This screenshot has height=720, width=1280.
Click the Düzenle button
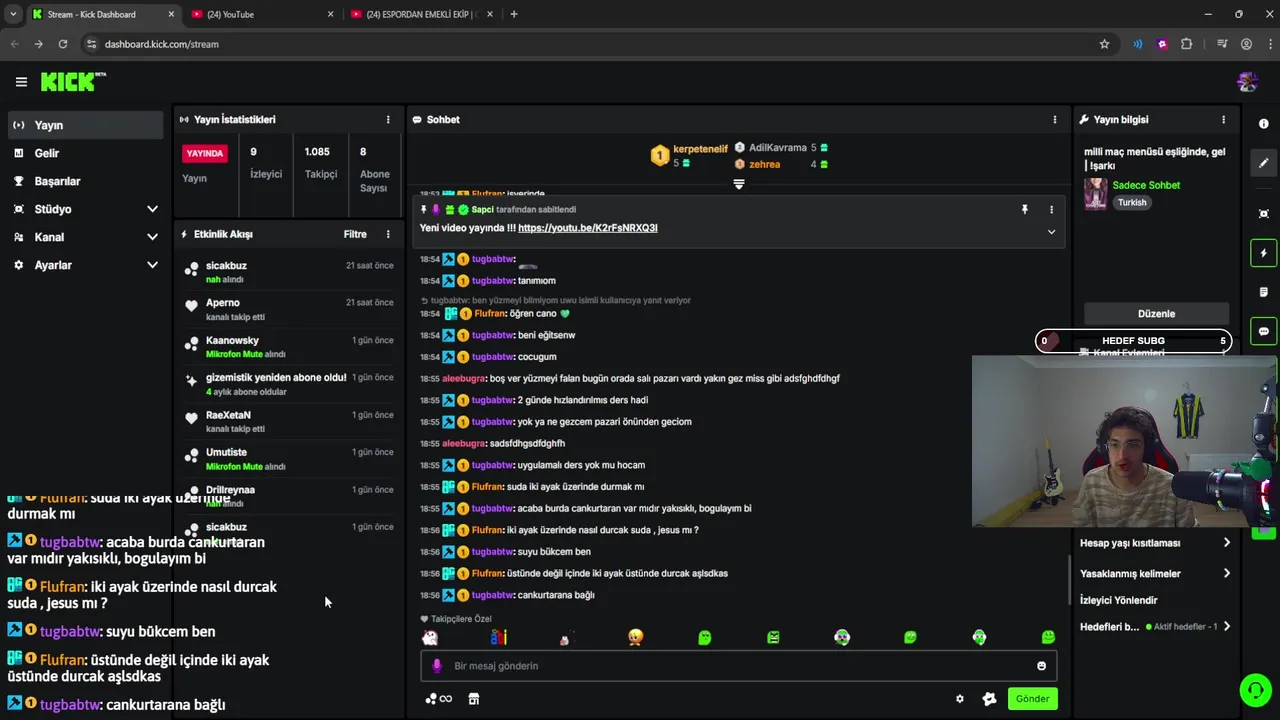[x=1156, y=314]
